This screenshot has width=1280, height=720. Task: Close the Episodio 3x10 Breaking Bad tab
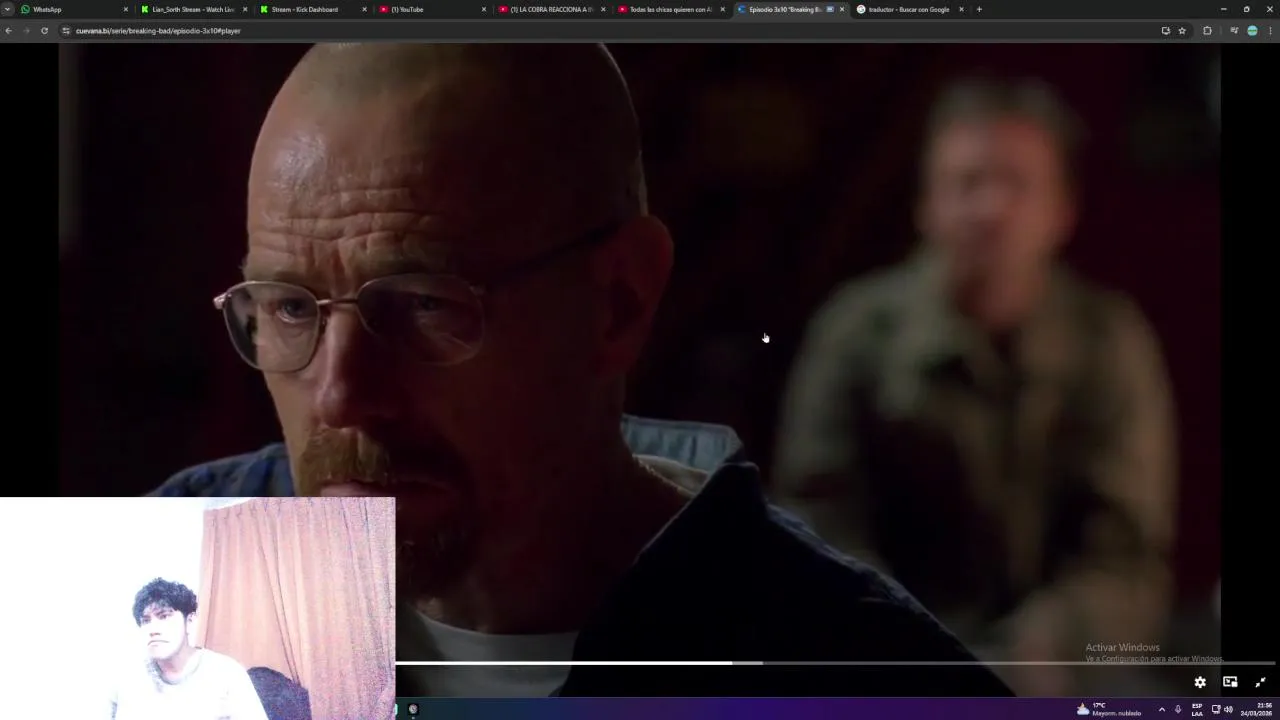[842, 9]
